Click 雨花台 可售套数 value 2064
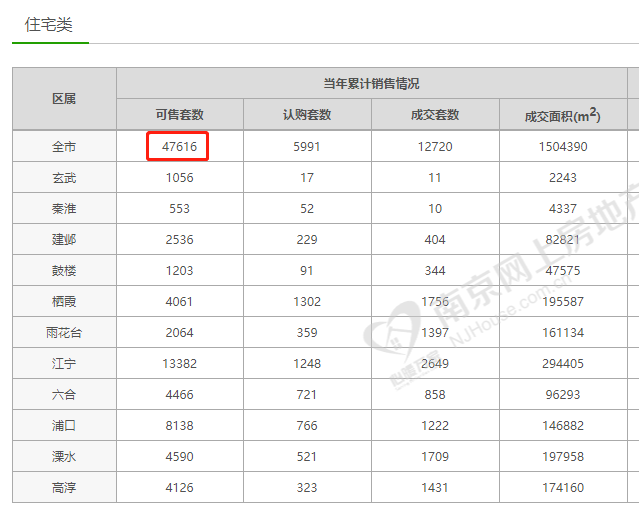Viewport: 639px width, 528px height. click(179, 333)
